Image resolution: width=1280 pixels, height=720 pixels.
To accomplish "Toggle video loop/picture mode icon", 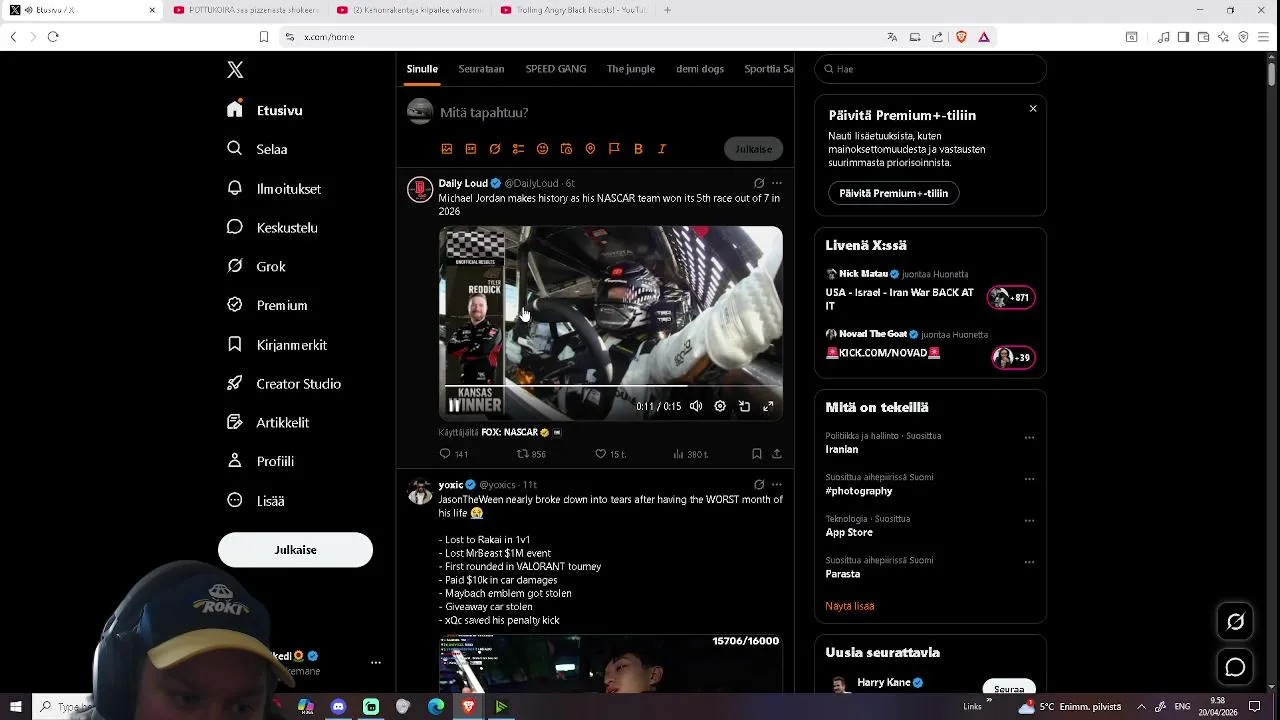I will pos(744,406).
